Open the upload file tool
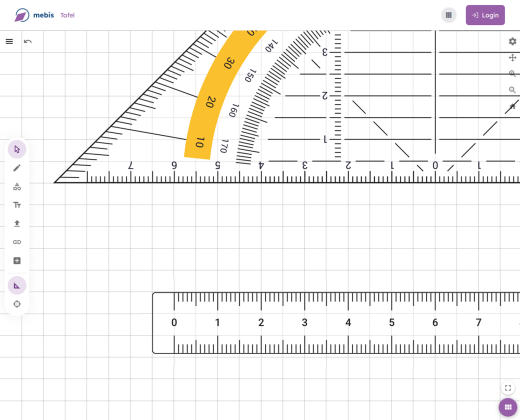 17,223
